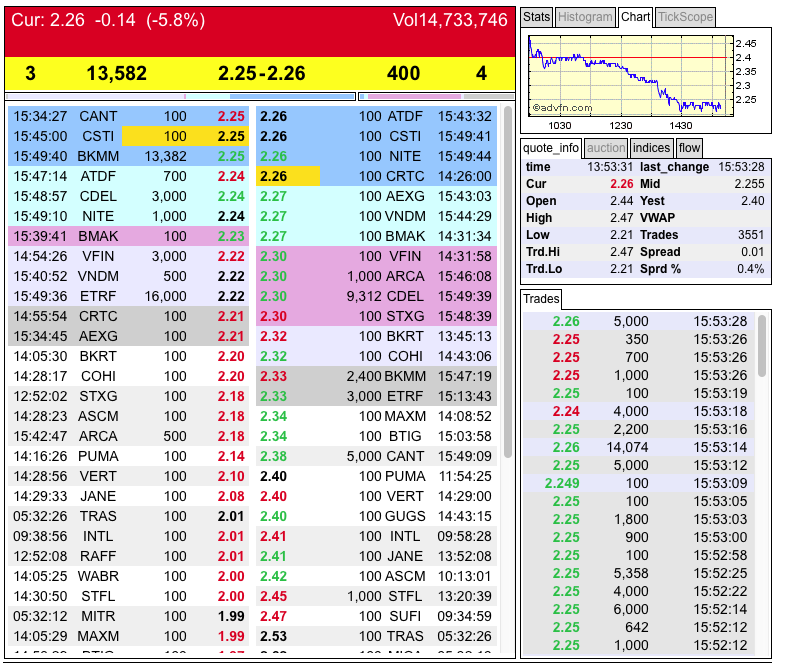Select the quote_info tab
785x663 pixels.
point(551,148)
